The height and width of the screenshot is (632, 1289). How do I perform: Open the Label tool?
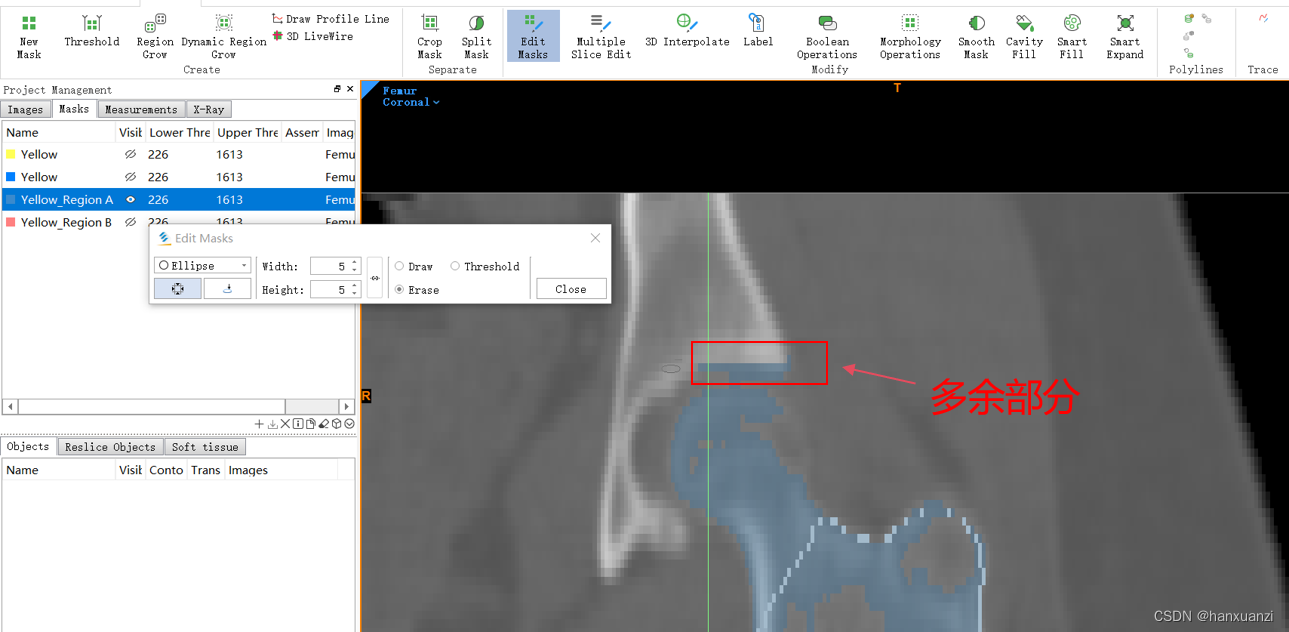coord(758,31)
